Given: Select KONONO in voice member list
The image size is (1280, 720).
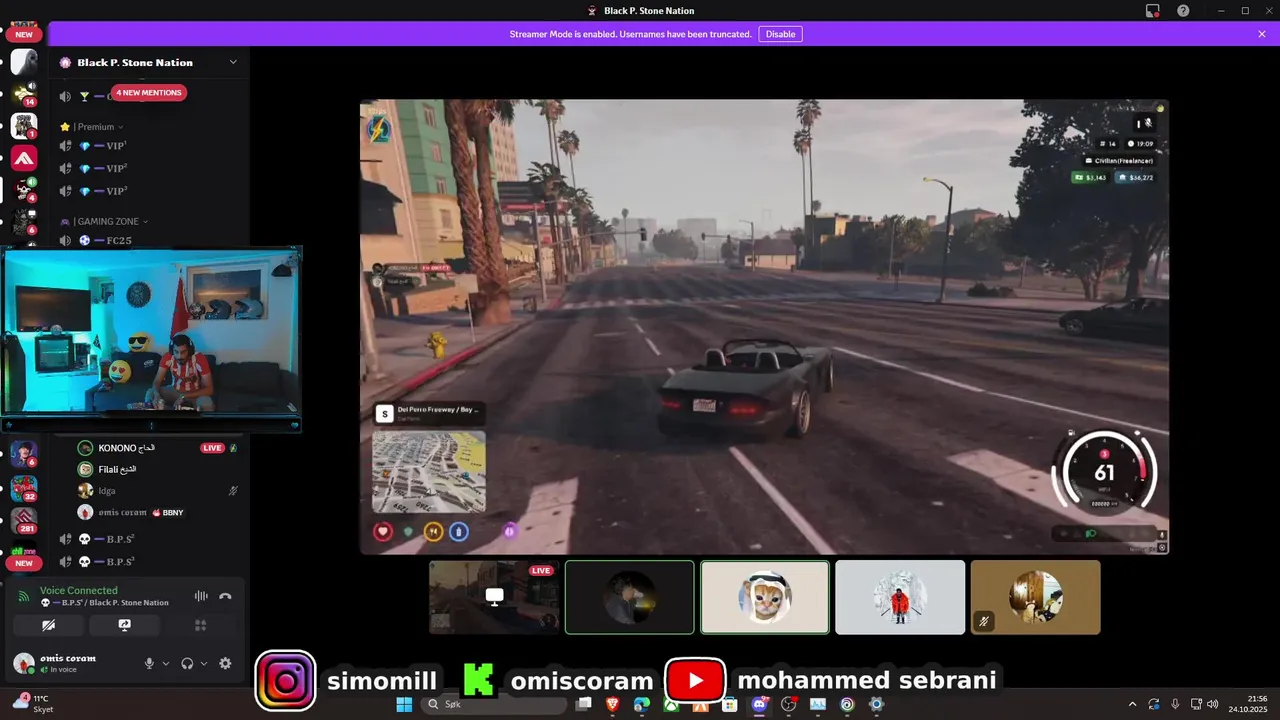Looking at the screenshot, I should [158, 448].
